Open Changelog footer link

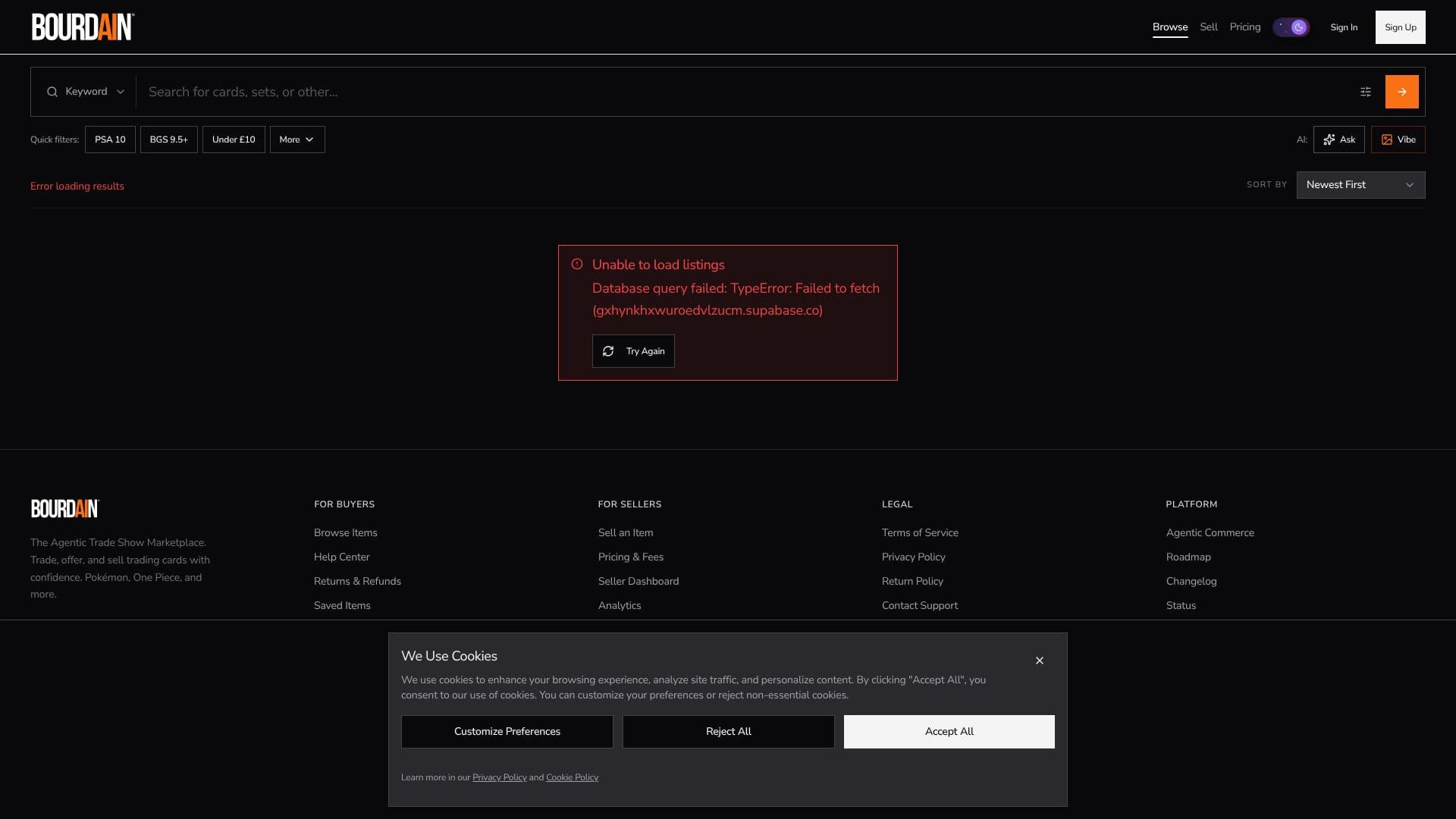pyautogui.click(x=1191, y=582)
